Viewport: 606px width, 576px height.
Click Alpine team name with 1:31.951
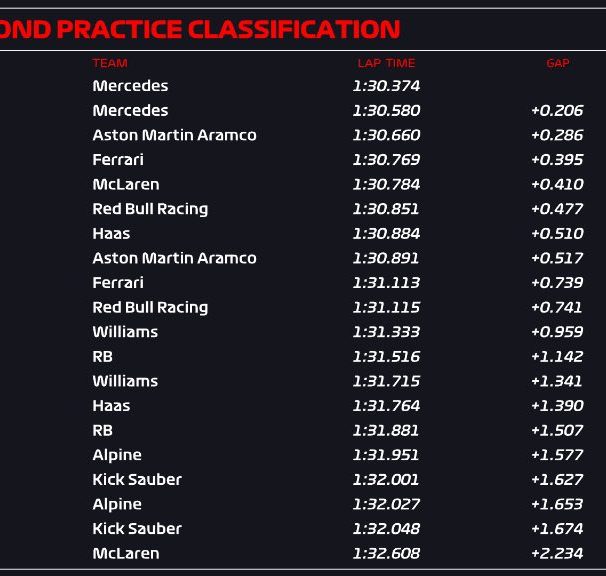point(117,455)
